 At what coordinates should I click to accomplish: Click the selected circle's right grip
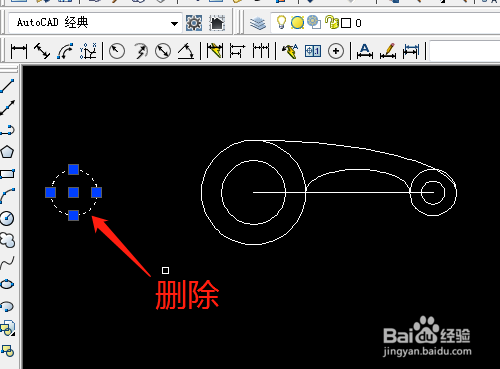[x=96, y=192]
